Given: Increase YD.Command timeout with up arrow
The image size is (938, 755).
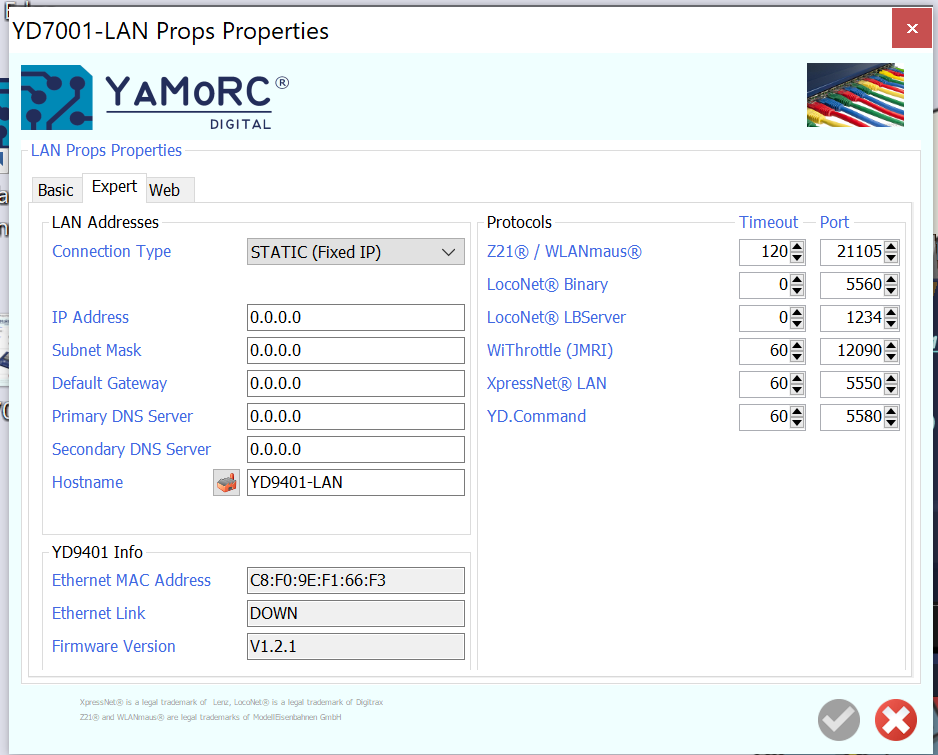Looking at the screenshot, I should click(797, 411).
